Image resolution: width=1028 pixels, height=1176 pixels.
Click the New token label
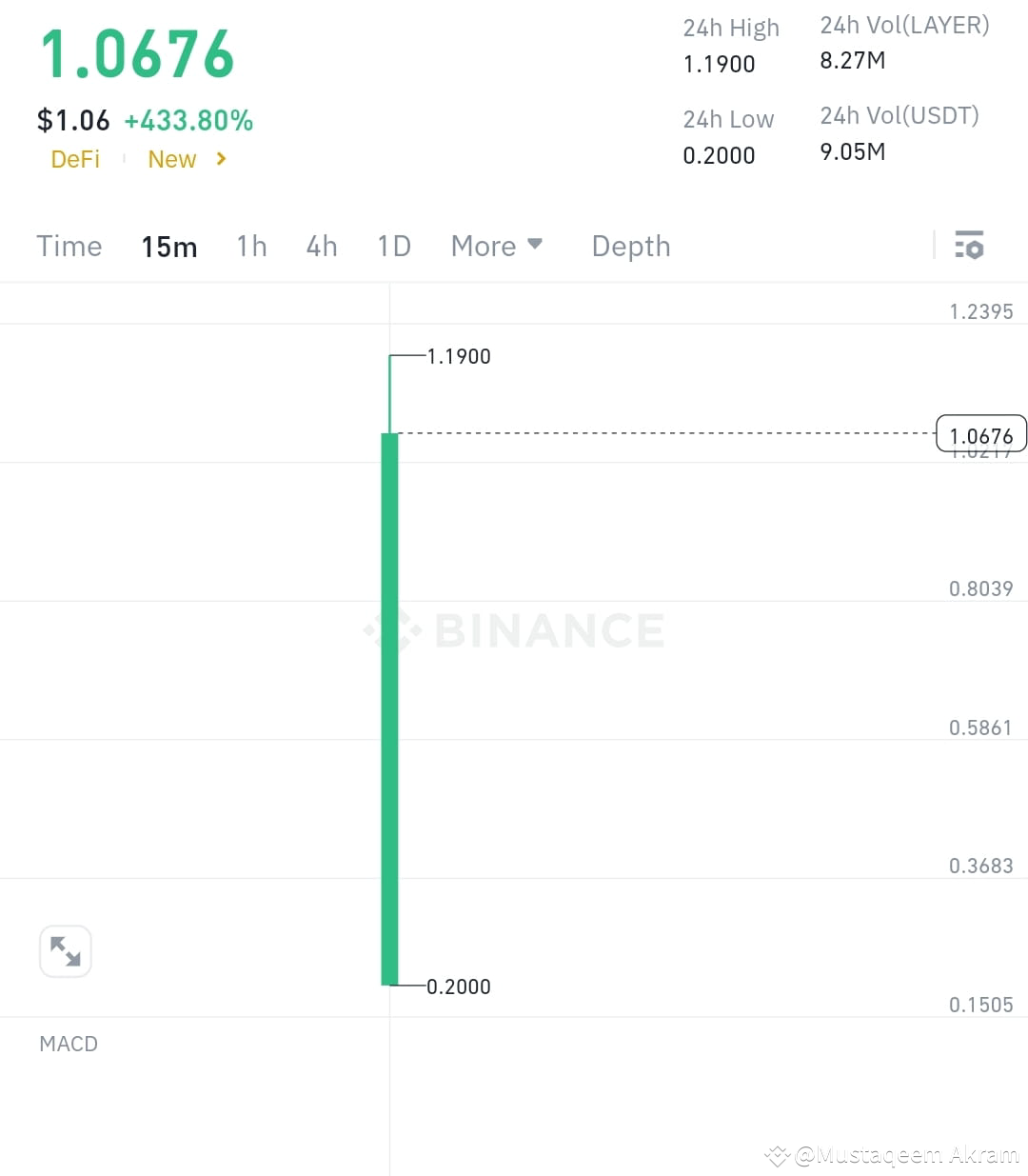click(x=171, y=159)
